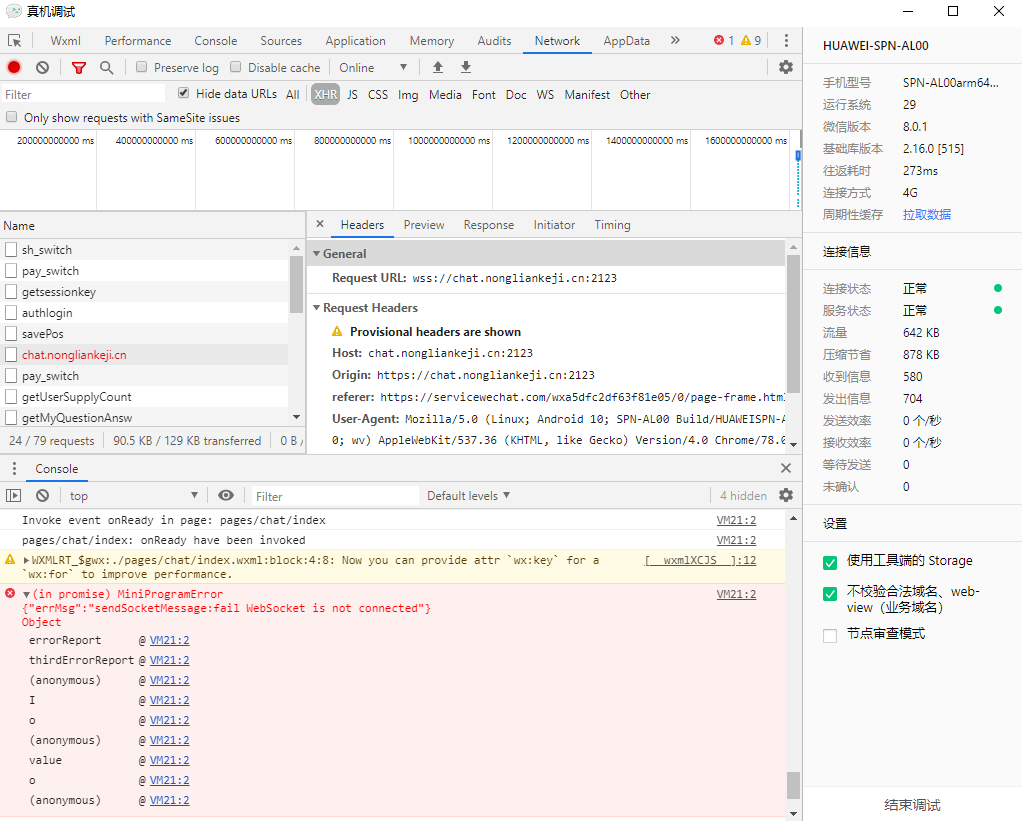
Task: Switch to the Preview tab
Action: click(x=423, y=225)
